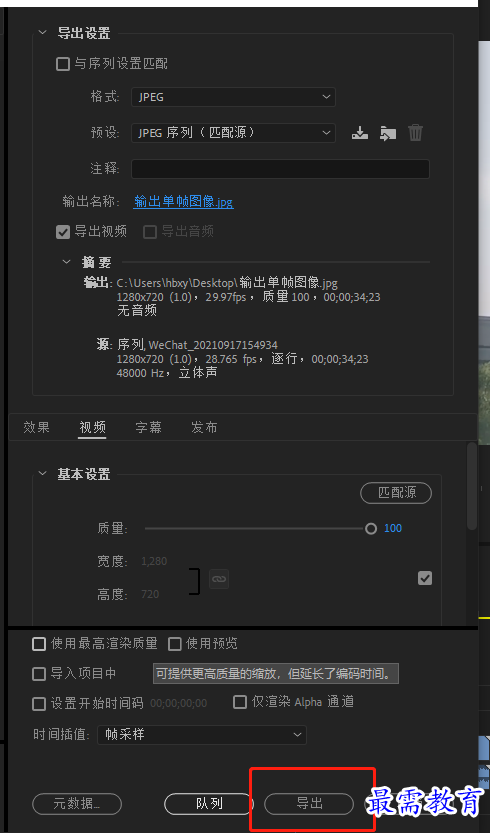
Task: Enable the Use Previews checkbox
Action: 174,644
